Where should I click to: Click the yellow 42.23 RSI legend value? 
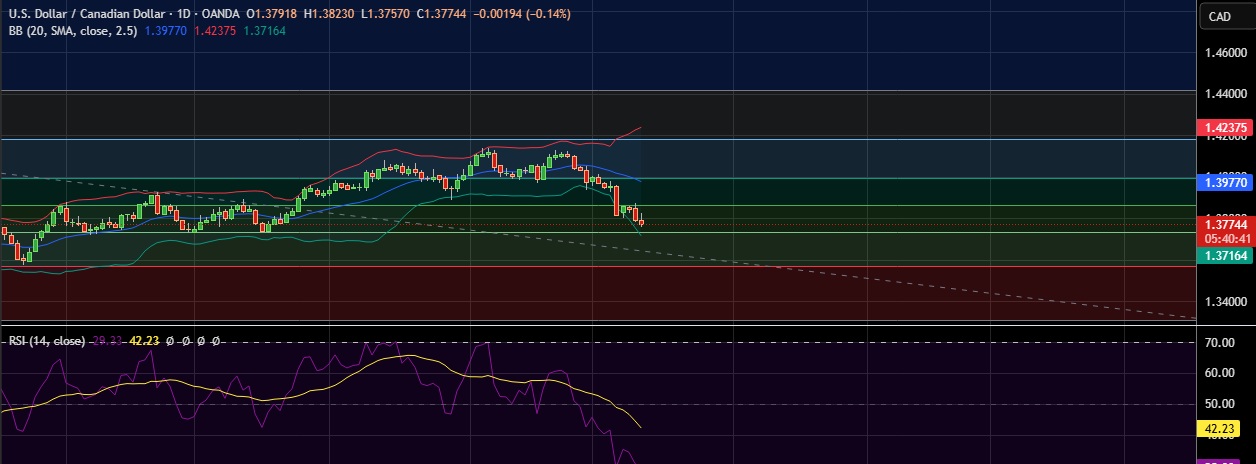pos(145,341)
